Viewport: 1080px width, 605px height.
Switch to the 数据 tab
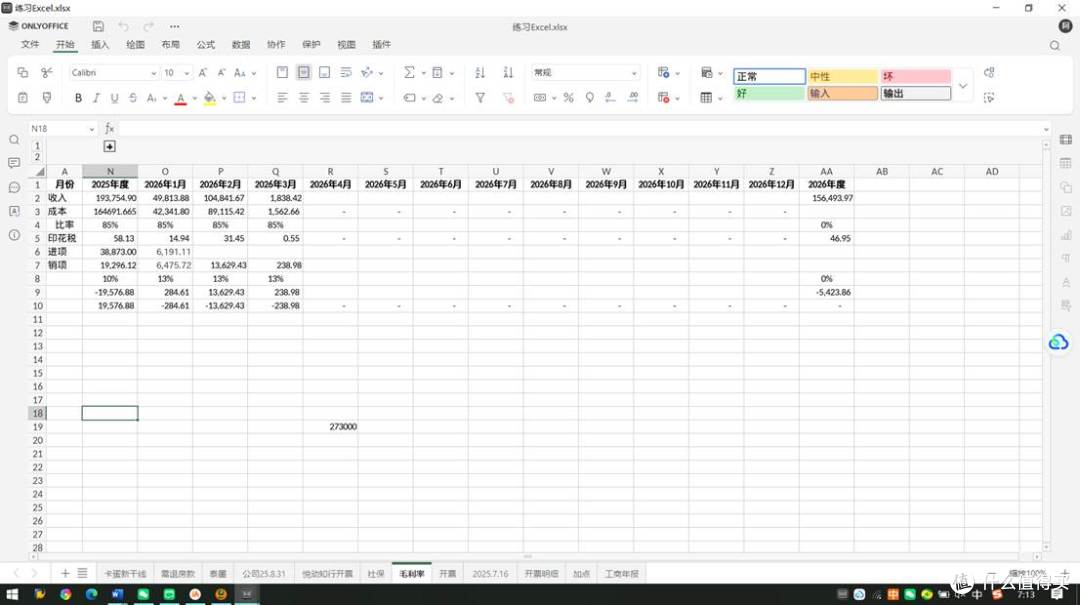click(x=240, y=44)
